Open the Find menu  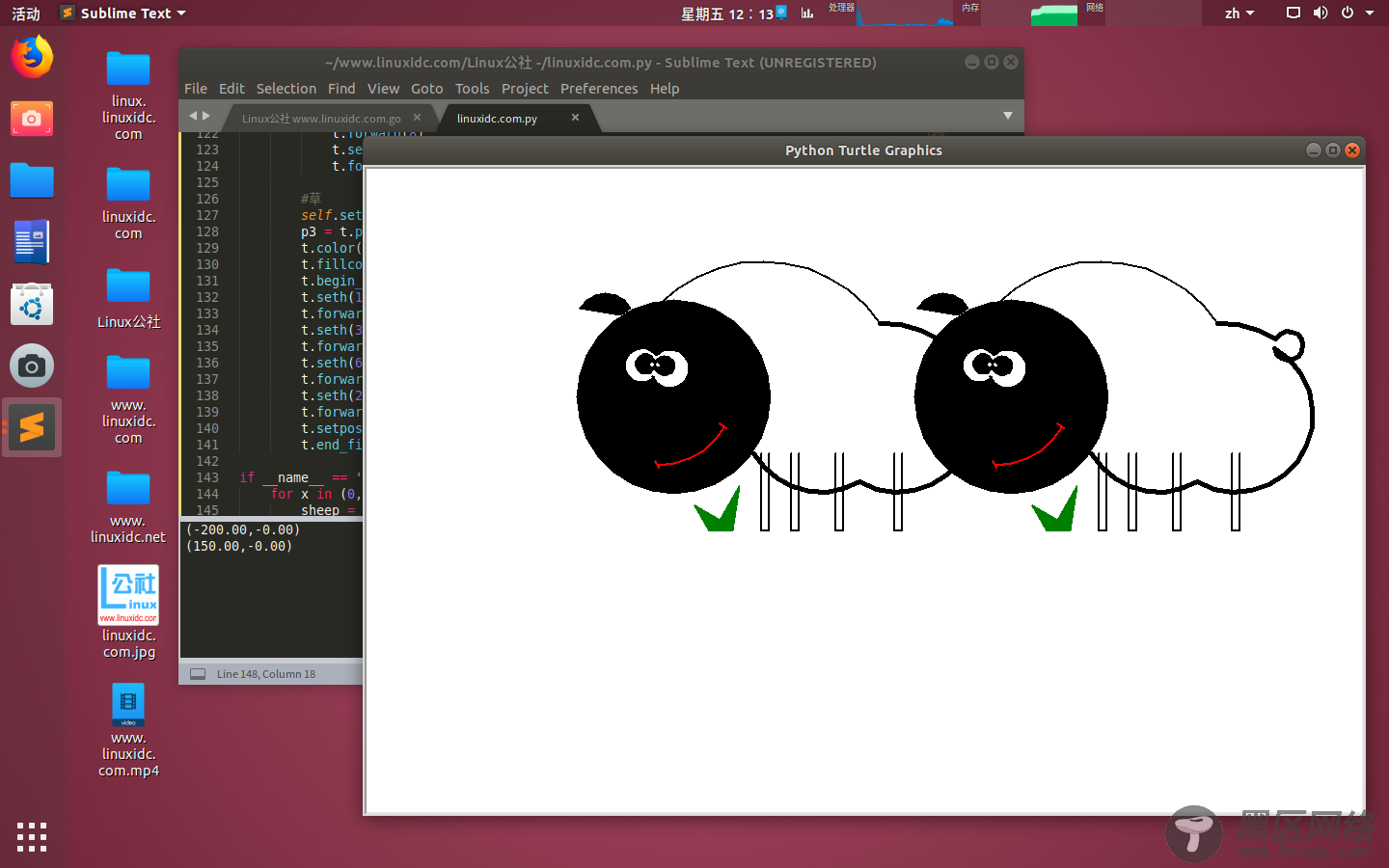pos(341,89)
